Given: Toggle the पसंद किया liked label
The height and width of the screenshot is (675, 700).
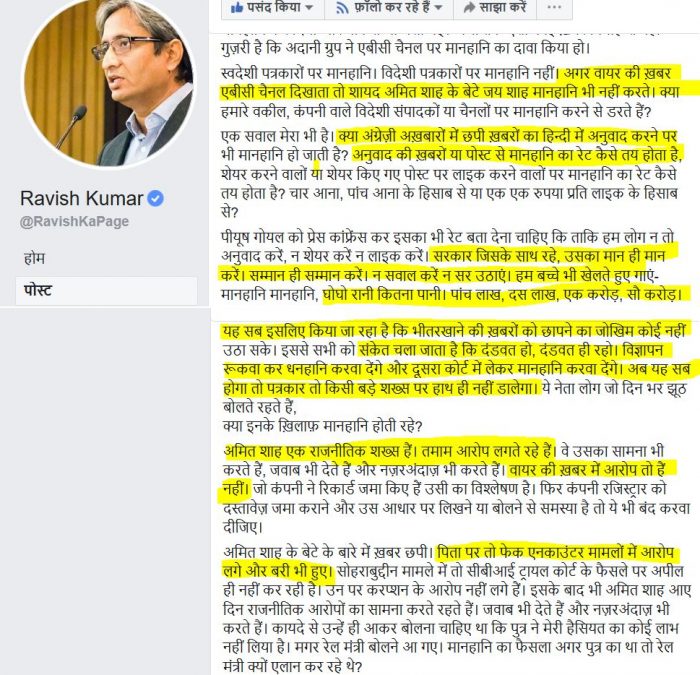Looking at the screenshot, I should pos(273,7).
